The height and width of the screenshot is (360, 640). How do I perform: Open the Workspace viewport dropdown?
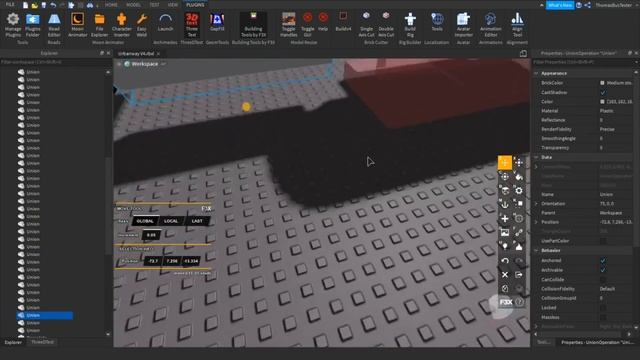[x=164, y=64]
